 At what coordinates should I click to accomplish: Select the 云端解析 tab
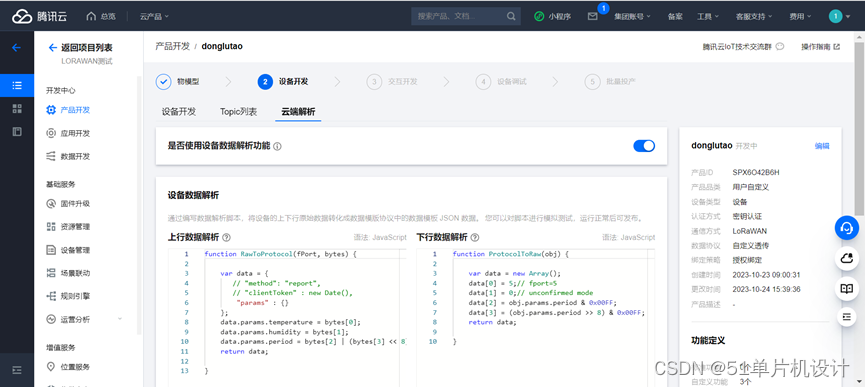(x=298, y=111)
